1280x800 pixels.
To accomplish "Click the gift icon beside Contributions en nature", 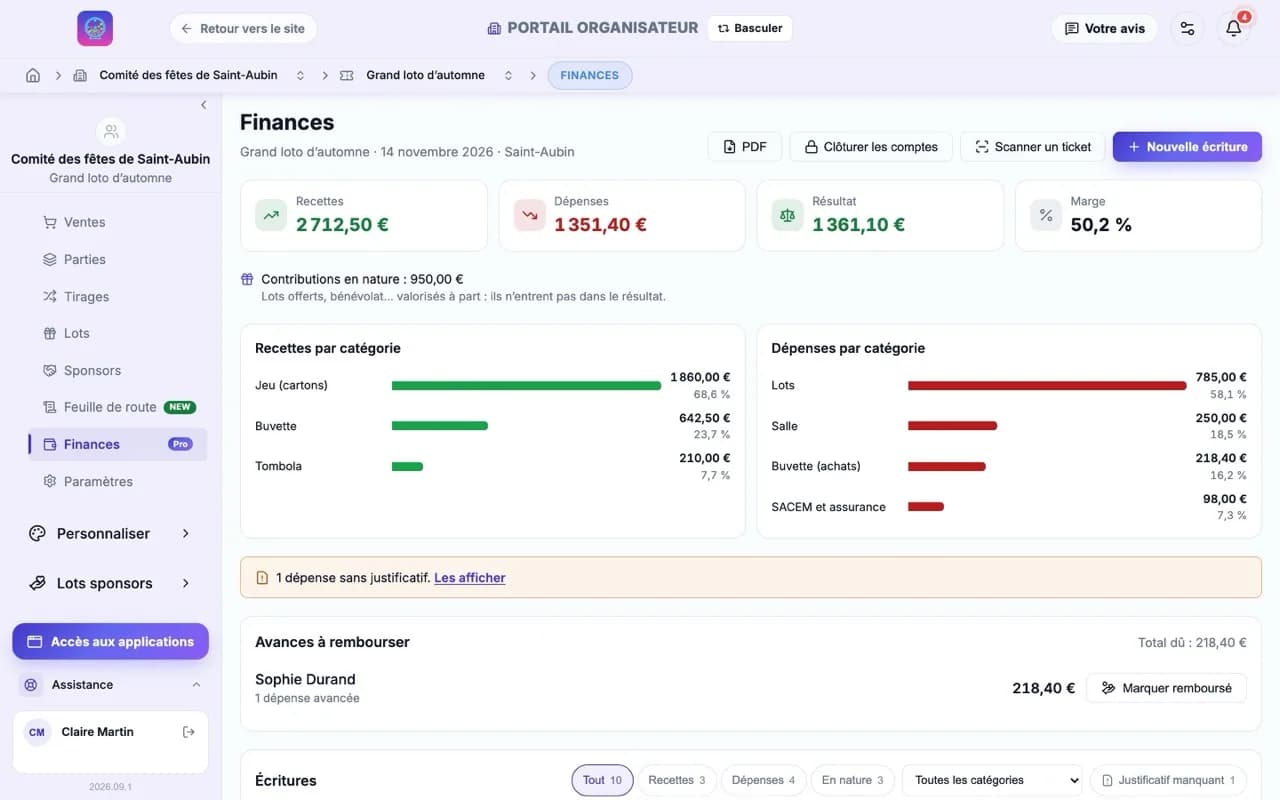I will click(x=247, y=279).
